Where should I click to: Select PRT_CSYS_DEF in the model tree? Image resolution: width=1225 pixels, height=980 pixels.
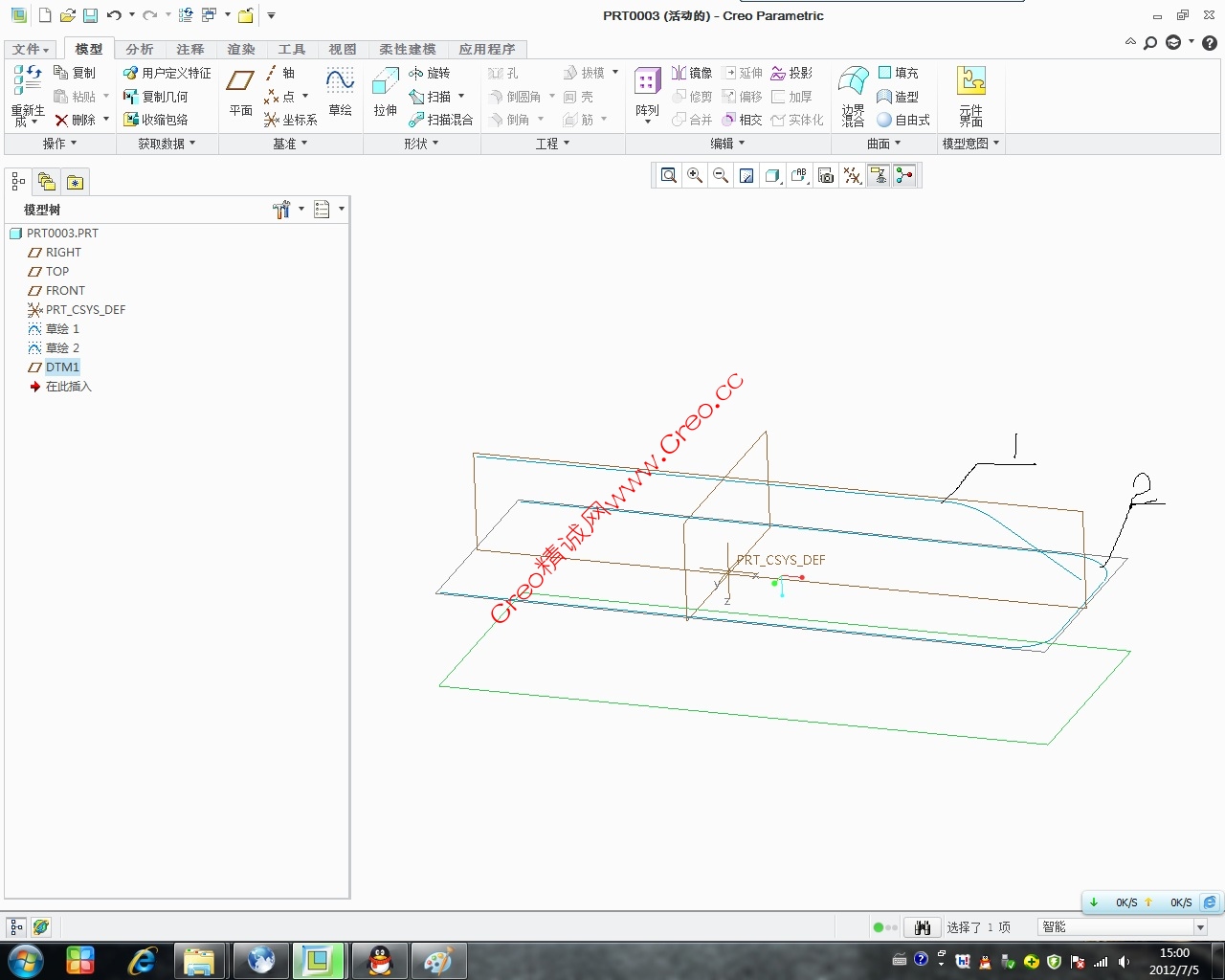coord(85,309)
